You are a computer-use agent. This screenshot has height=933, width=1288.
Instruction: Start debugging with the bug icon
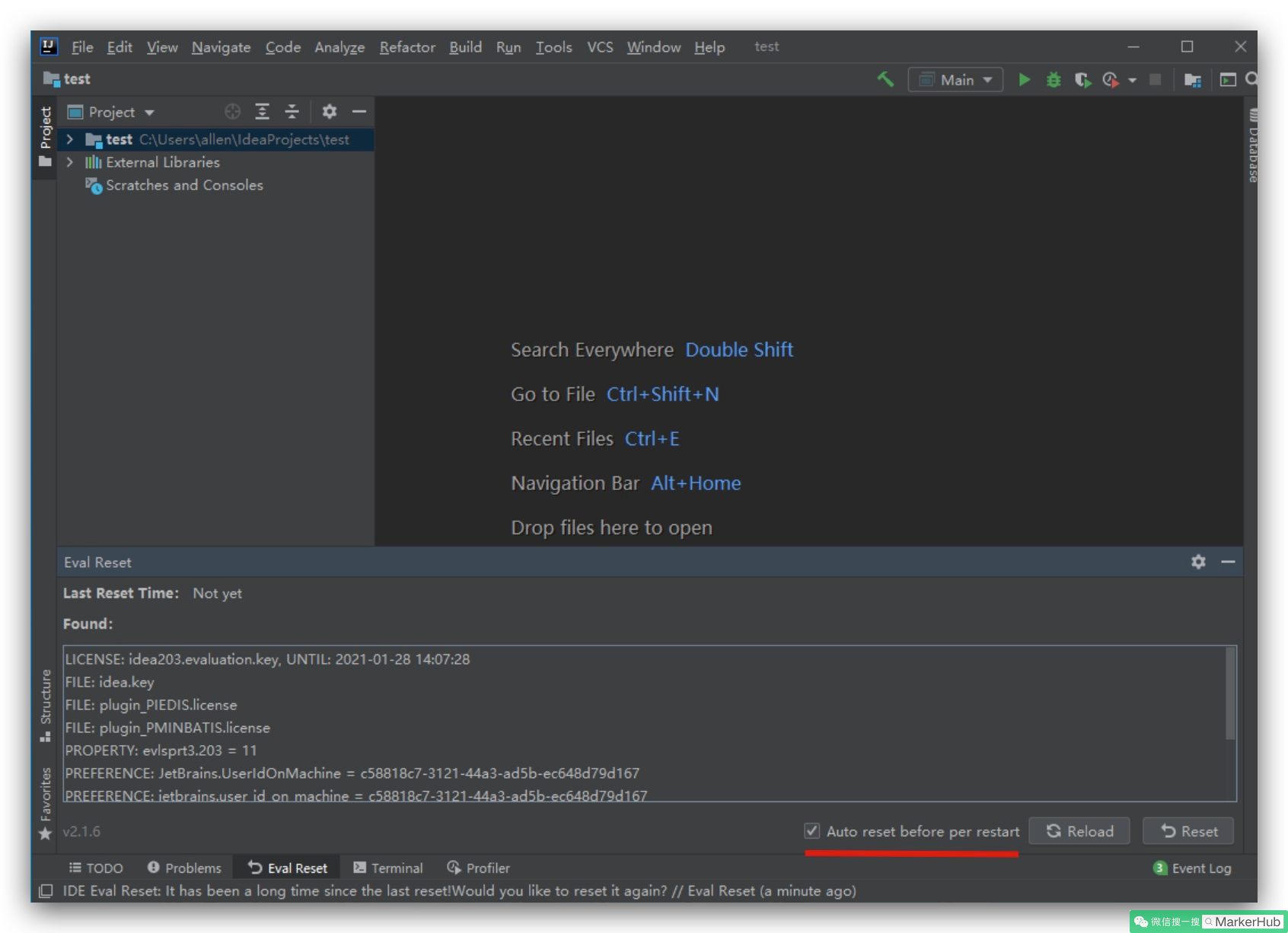pos(1054,79)
